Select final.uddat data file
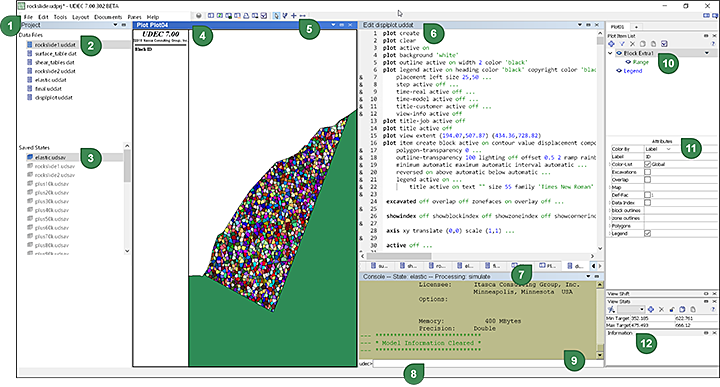The image size is (720, 387). (x=48, y=89)
